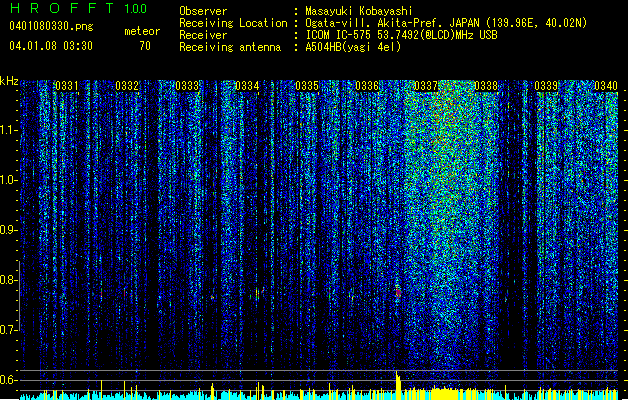Click the 0339 time marker
The width and height of the screenshot is (629, 400).
tap(546, 86)
